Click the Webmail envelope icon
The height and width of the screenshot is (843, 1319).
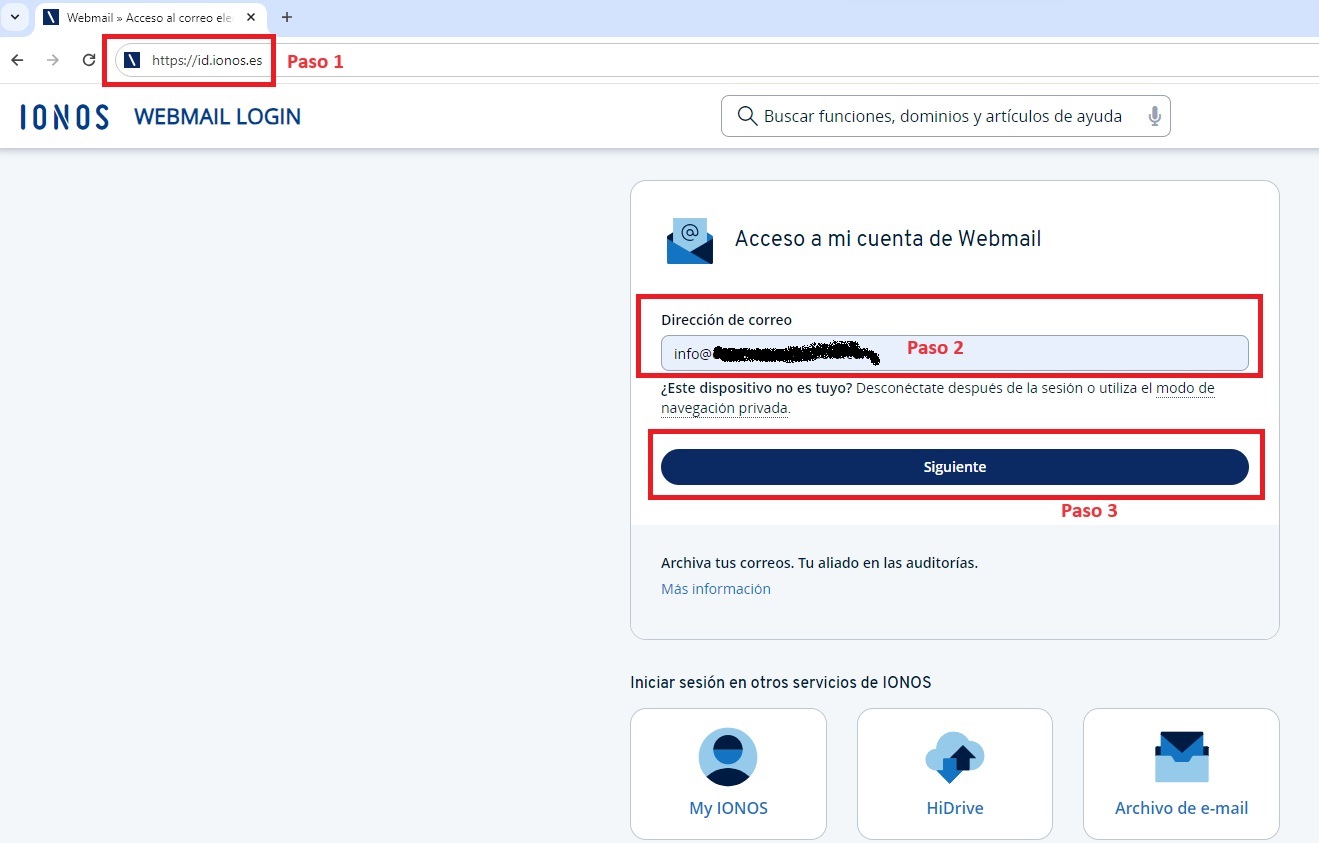[690, 240]
